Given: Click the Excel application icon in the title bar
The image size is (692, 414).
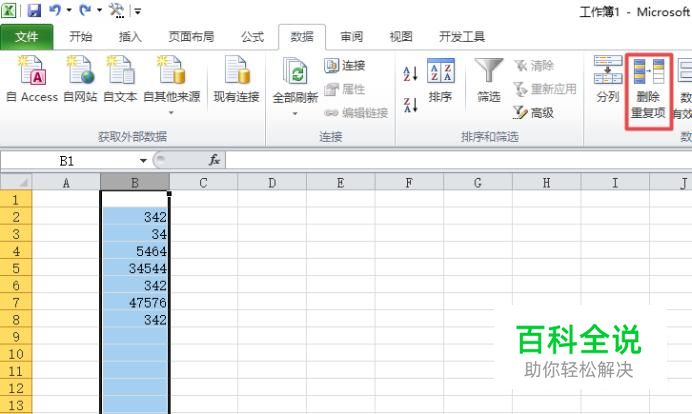Looking at the screenshot, I should 8,10.
